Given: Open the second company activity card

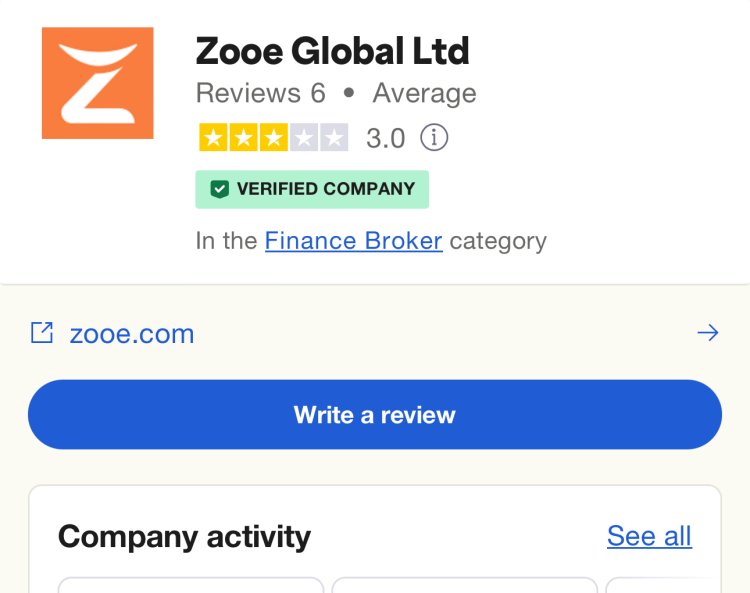Looking at the screenshot, I should (464, 585).
